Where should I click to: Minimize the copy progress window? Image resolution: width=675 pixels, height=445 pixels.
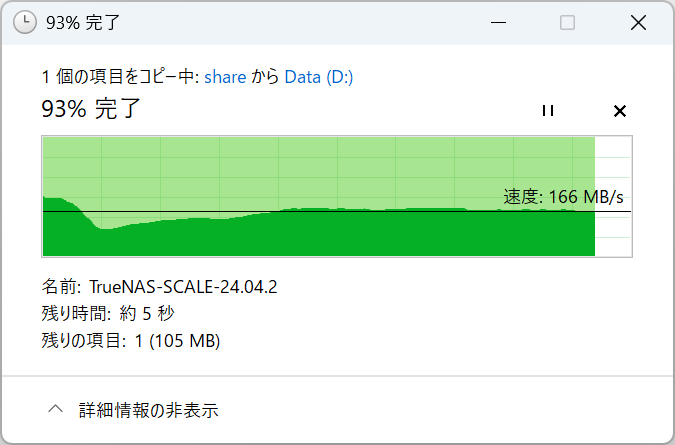point(498,22)
